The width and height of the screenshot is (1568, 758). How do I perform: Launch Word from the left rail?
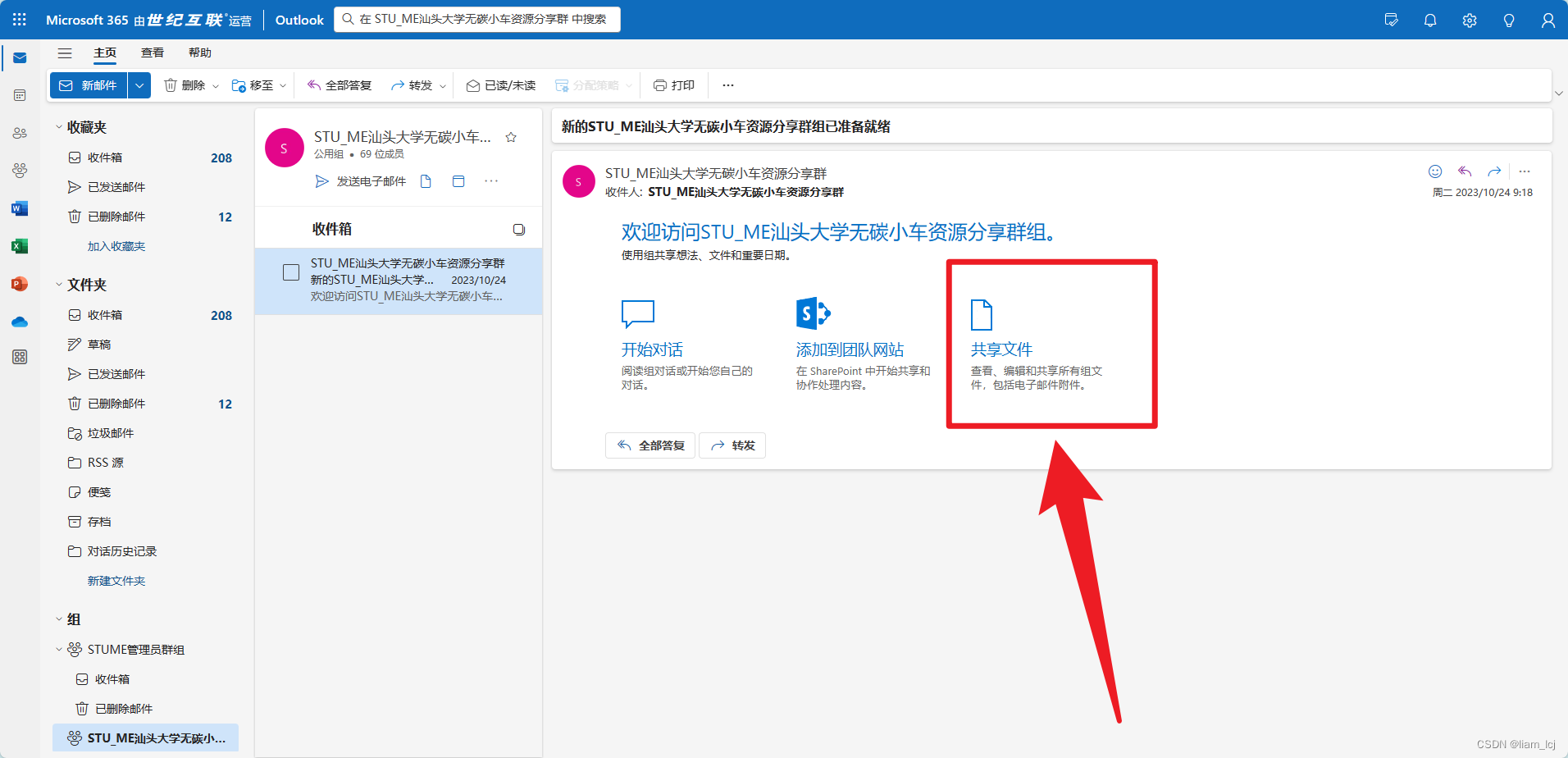coord(20,208)
